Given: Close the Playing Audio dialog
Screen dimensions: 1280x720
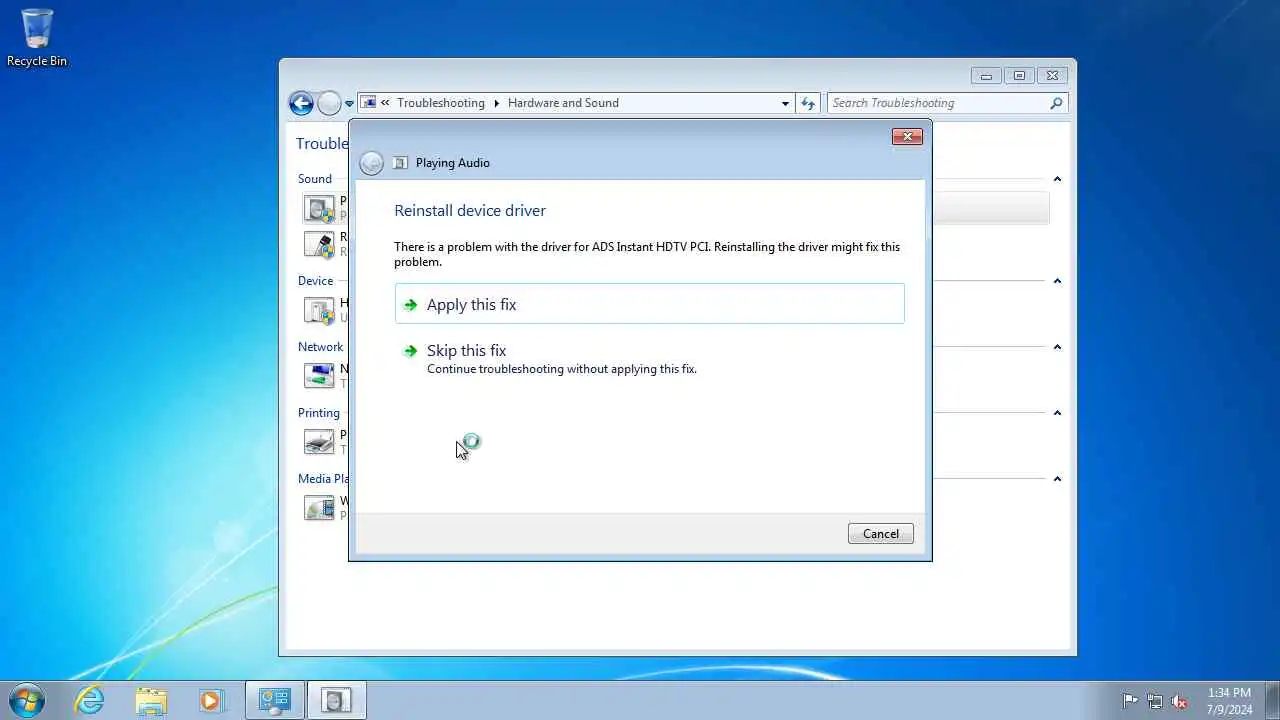Looking at the screenshot, I should coord(907,137).
